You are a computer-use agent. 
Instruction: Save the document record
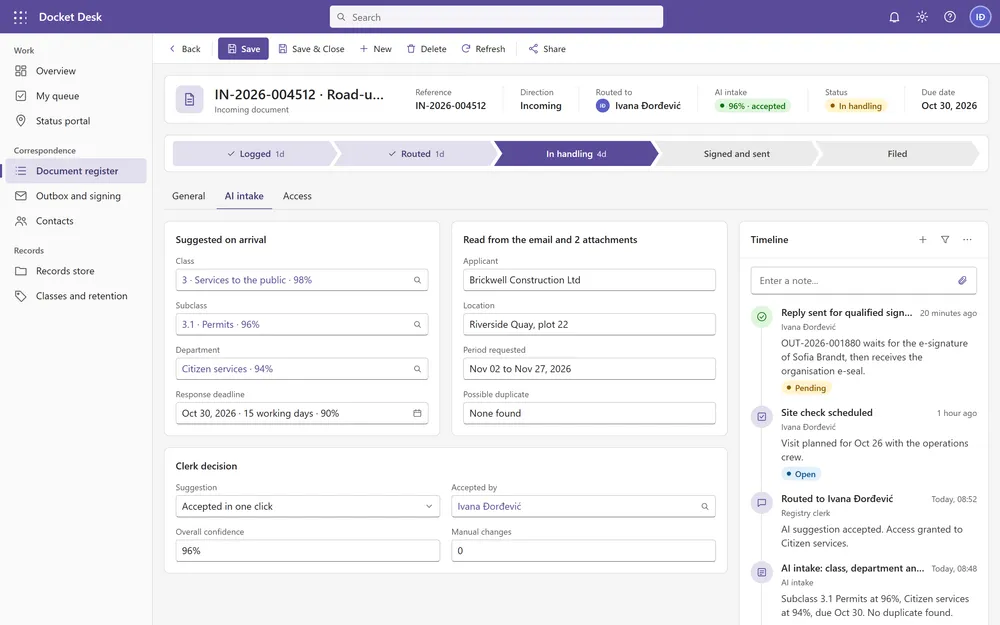click(243, 49)
